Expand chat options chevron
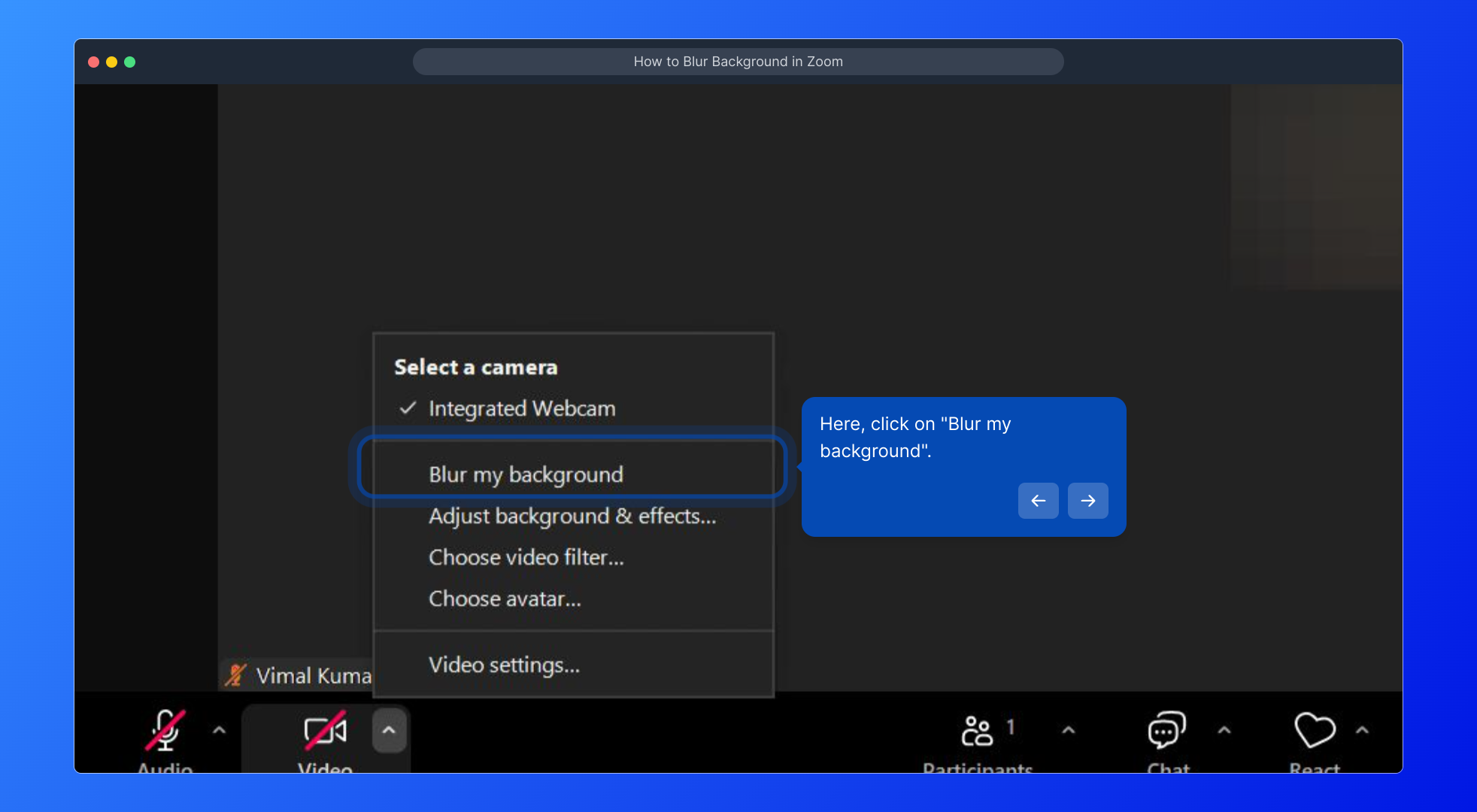1477x812 pixels. 1224,730
